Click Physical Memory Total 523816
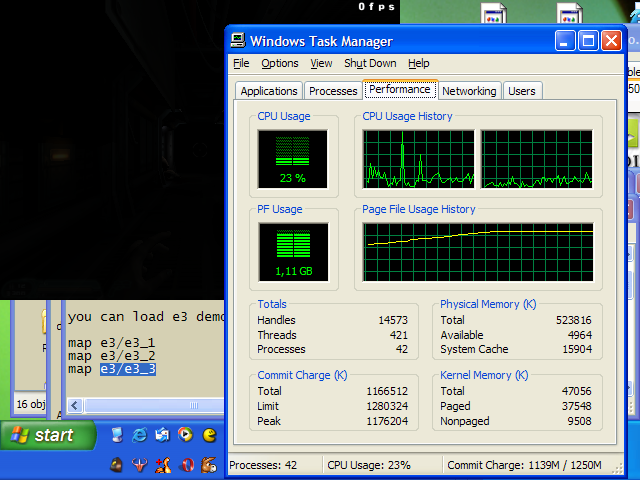The image size is (640, 480). pos(573,320)
